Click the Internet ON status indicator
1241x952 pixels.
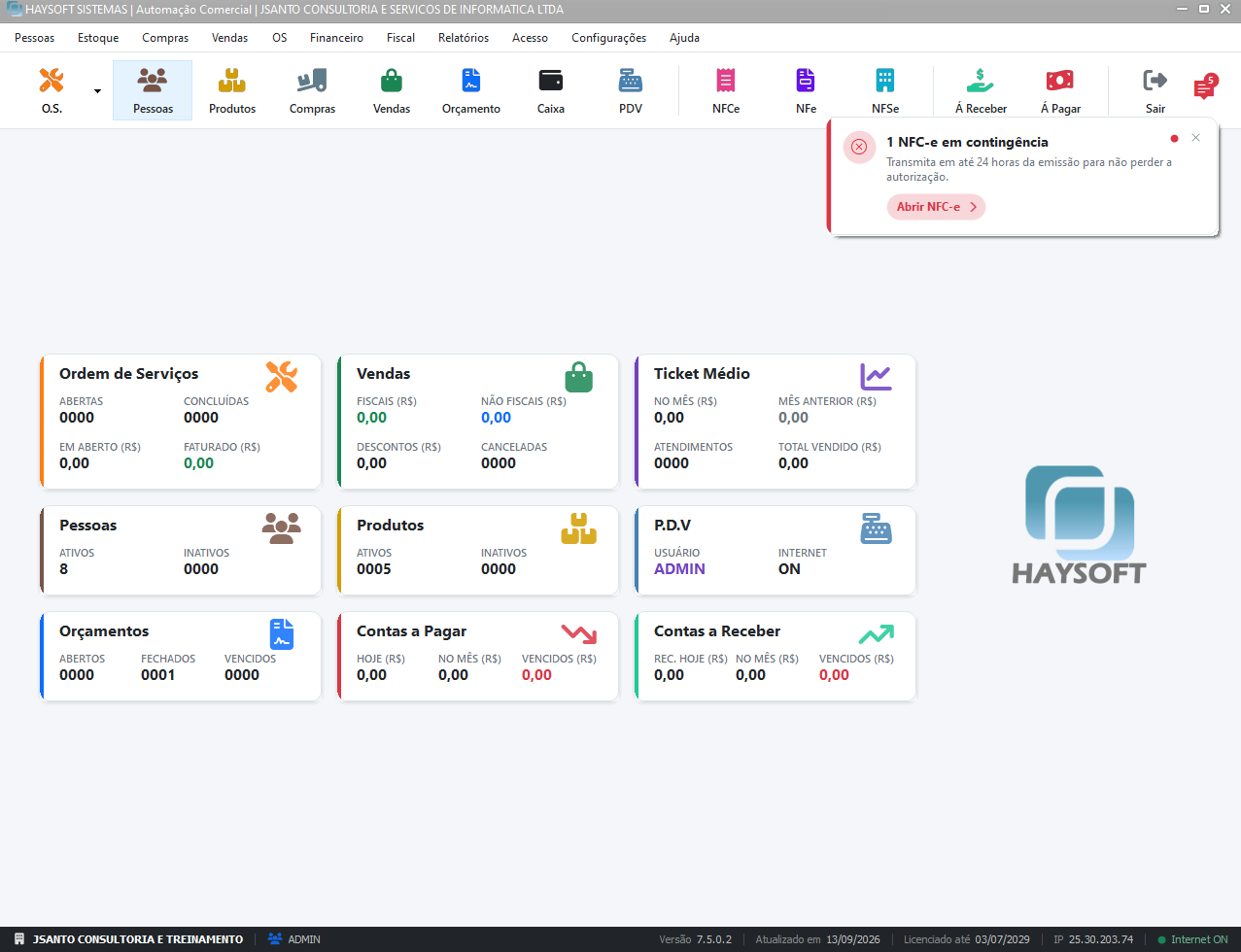click(x=1192, y=939)
